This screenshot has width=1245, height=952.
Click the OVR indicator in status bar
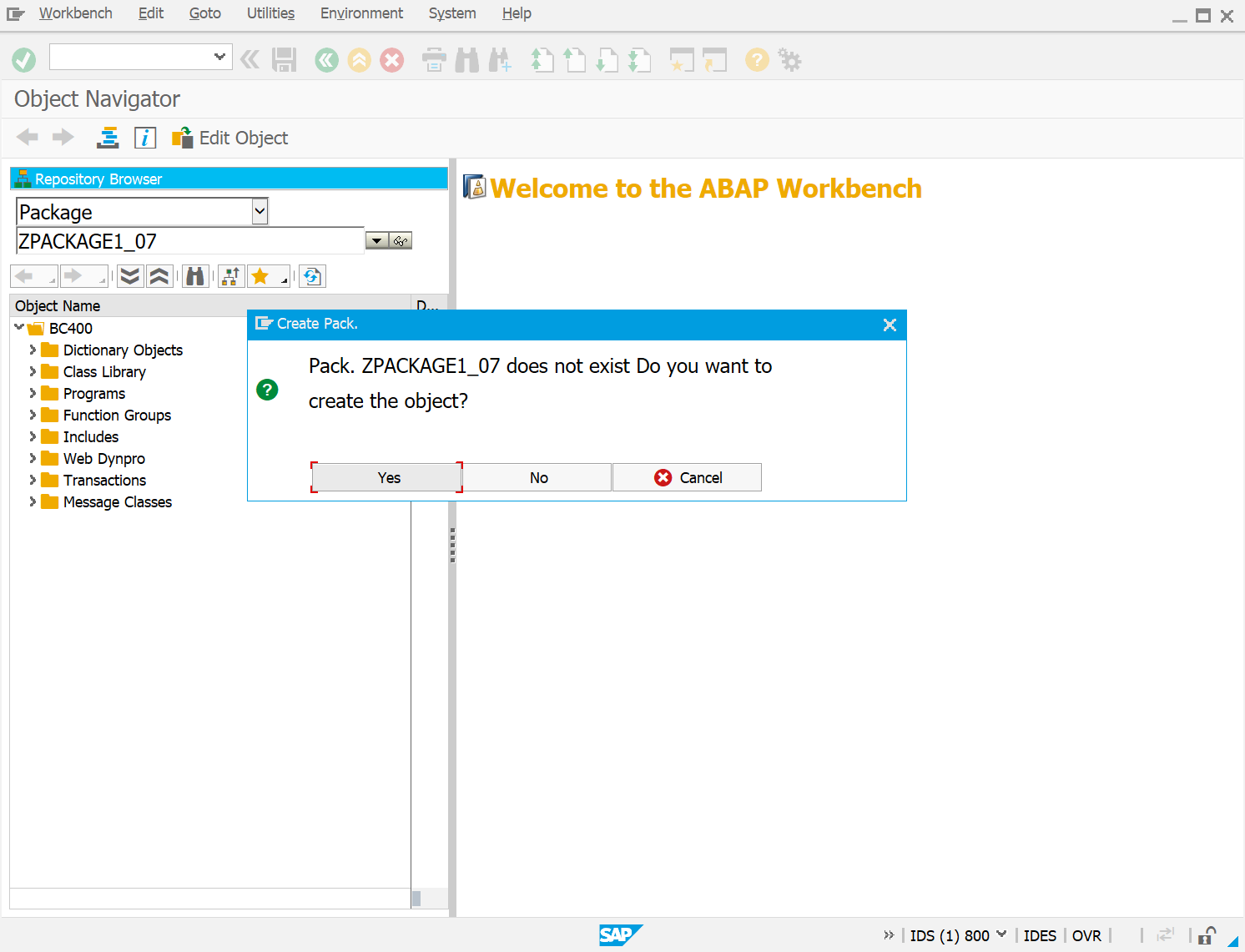(1086, 935)
